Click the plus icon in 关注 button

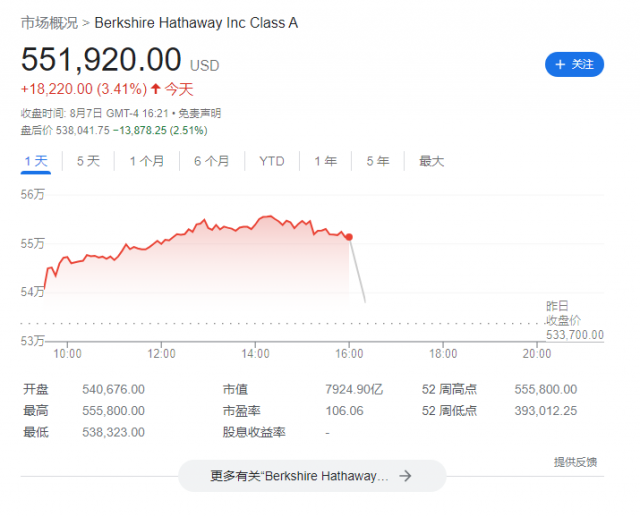tap(560, 64)
